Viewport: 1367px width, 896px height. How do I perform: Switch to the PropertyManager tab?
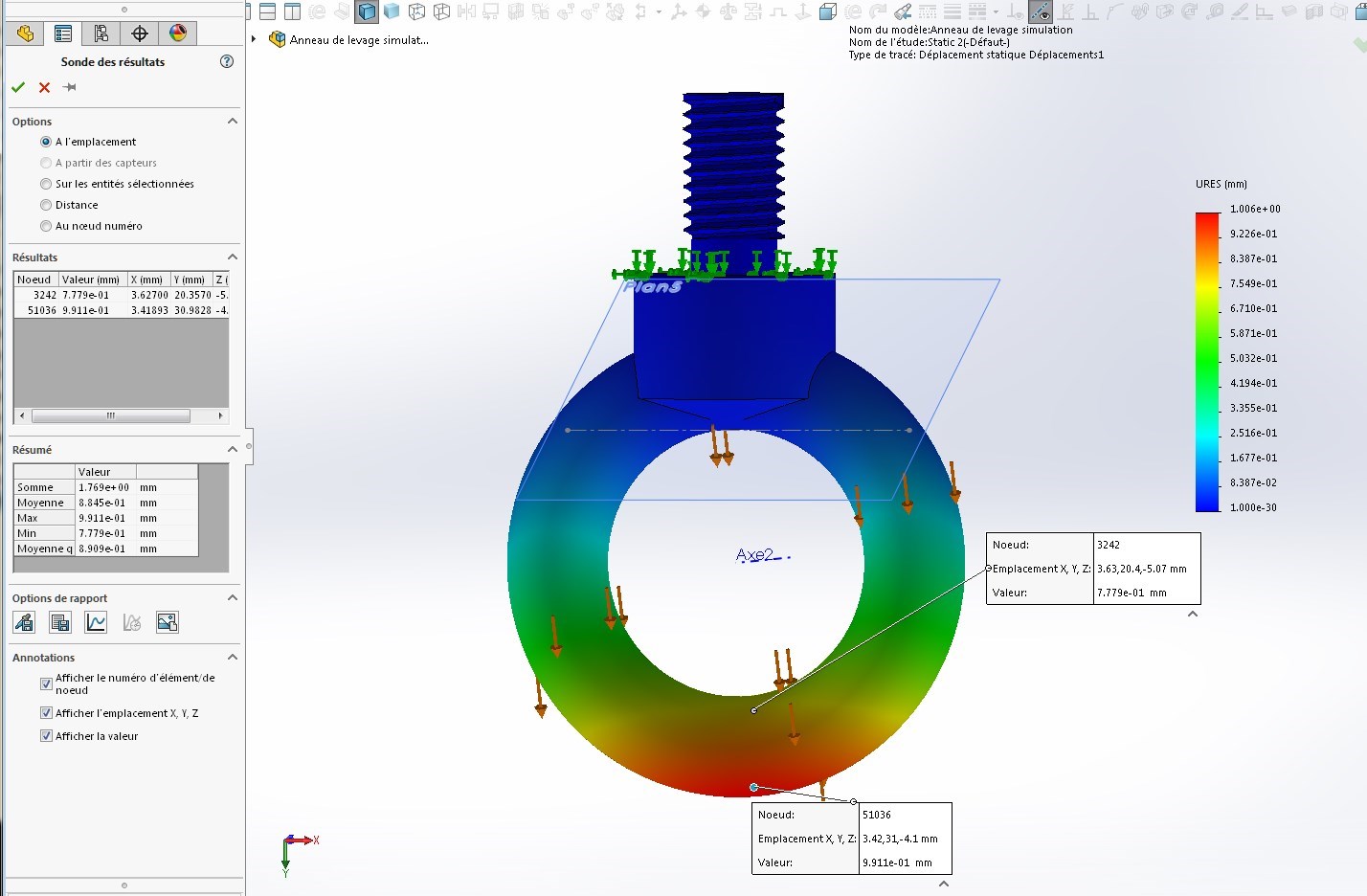63,34
